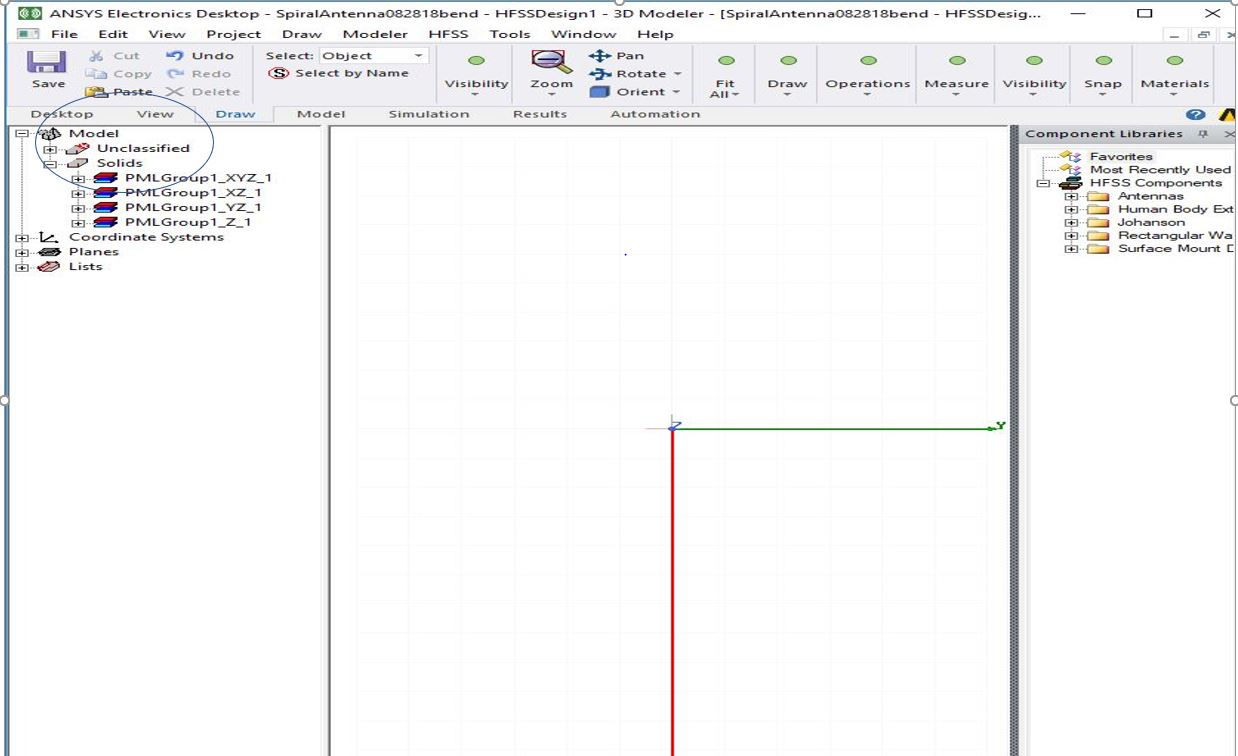Expand PMLGroup1_YZ_1 node
1238x756 pixels.
(x=78, y=208)
